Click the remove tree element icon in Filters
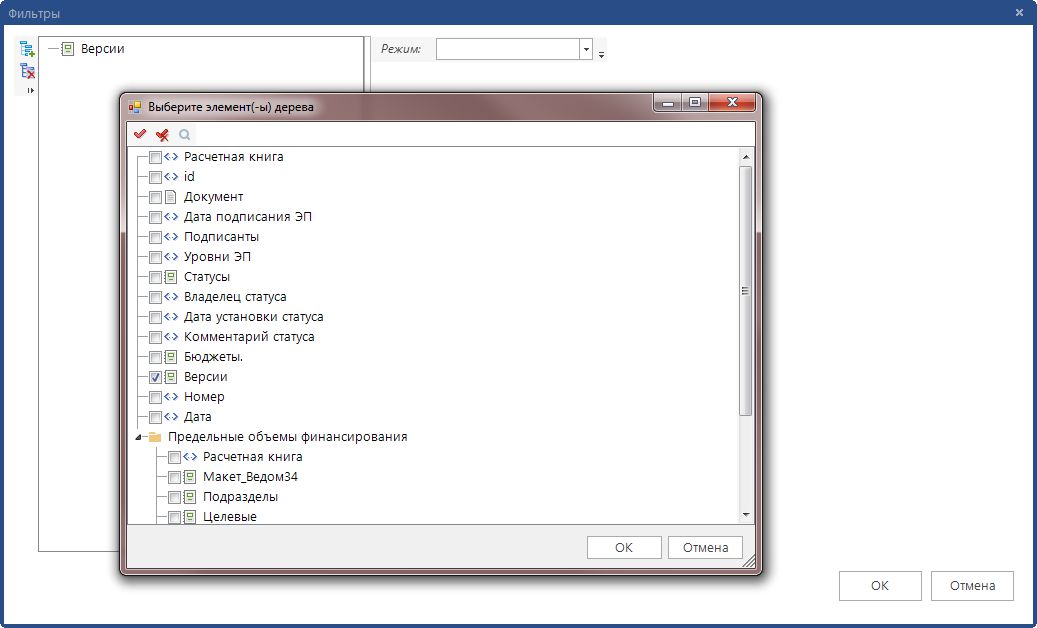 (x=27, y=71)
